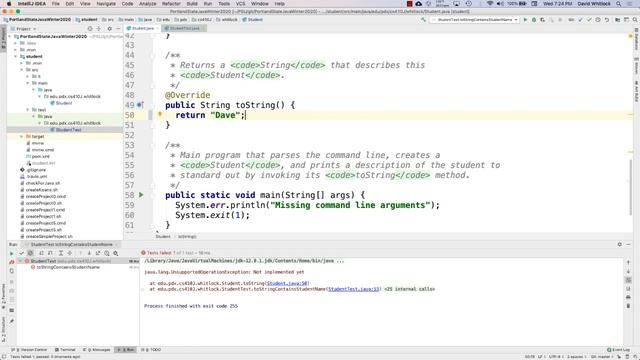Hide the Project panel with minus icon
Screen dimensions: 640x360
click(118, 29)
